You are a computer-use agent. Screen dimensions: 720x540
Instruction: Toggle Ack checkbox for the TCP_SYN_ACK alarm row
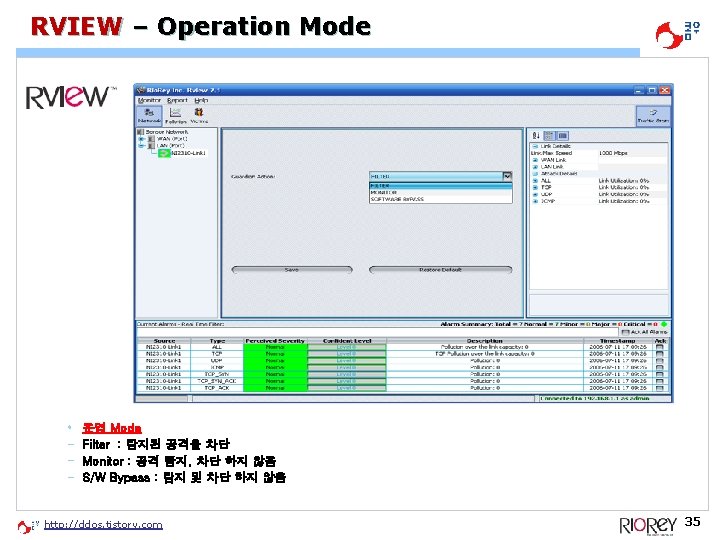tap(660, 381)
